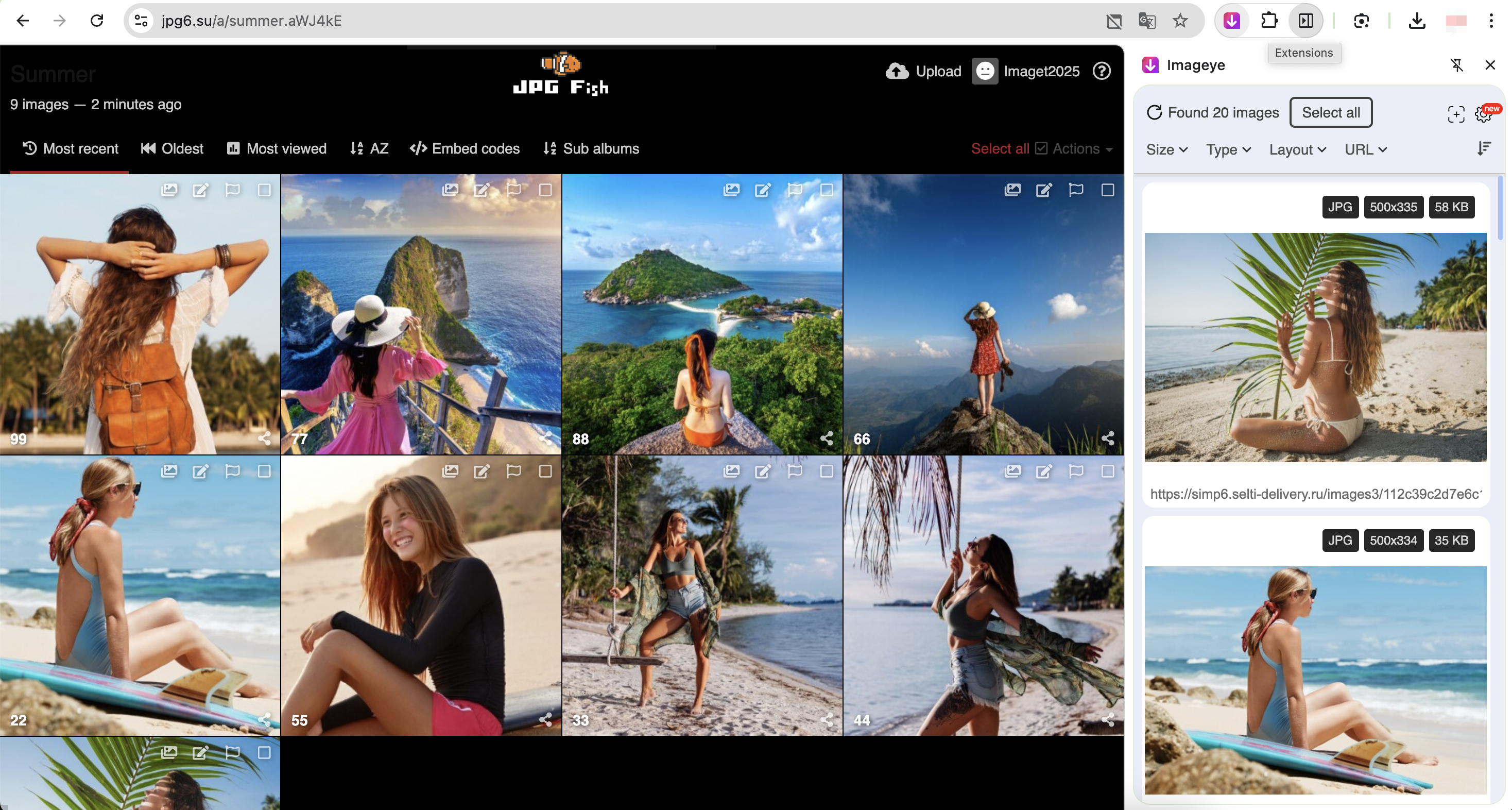Unpin the Imageye side panel
The height and width of the screenshot is (810, 1512).
point(1456,65)
